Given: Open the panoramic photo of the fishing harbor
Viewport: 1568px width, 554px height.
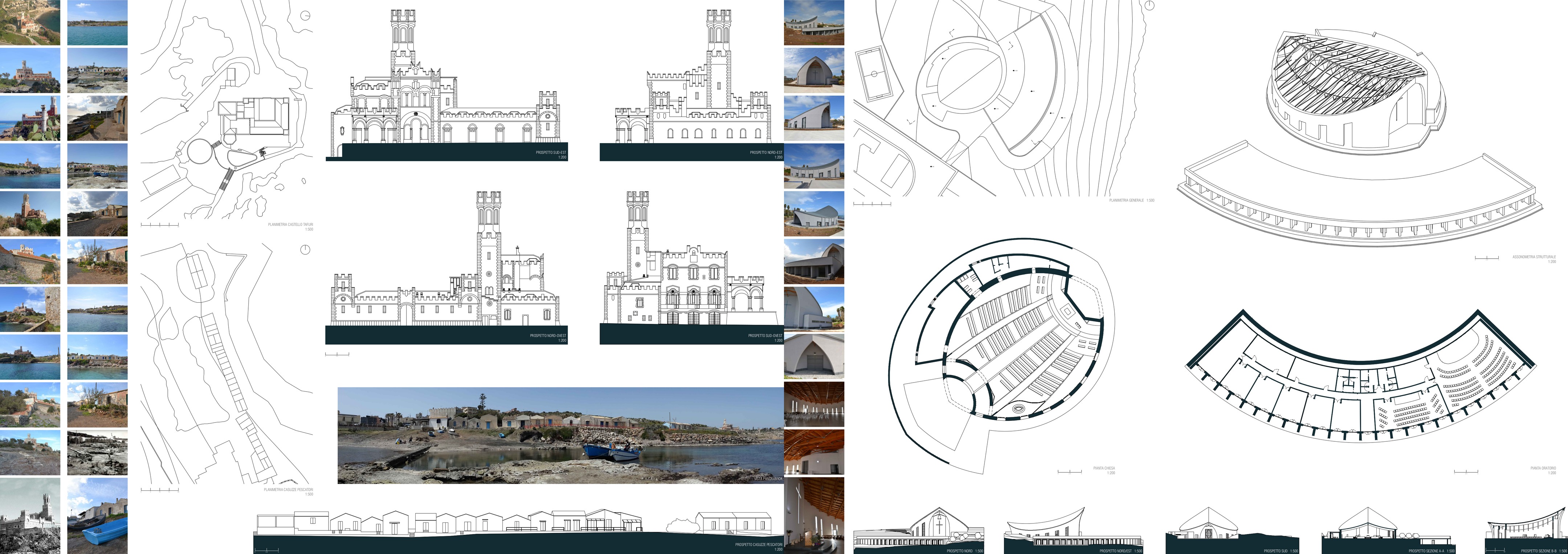Looking at the screenshot, I should [561, 435].
